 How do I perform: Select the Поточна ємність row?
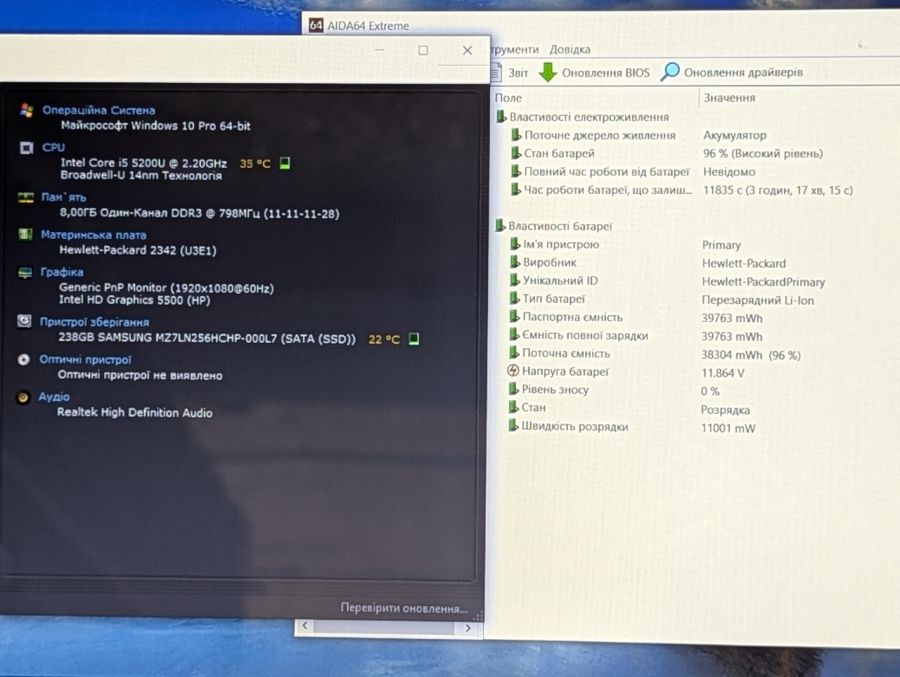pyautogui.click(x=655, y=354)
